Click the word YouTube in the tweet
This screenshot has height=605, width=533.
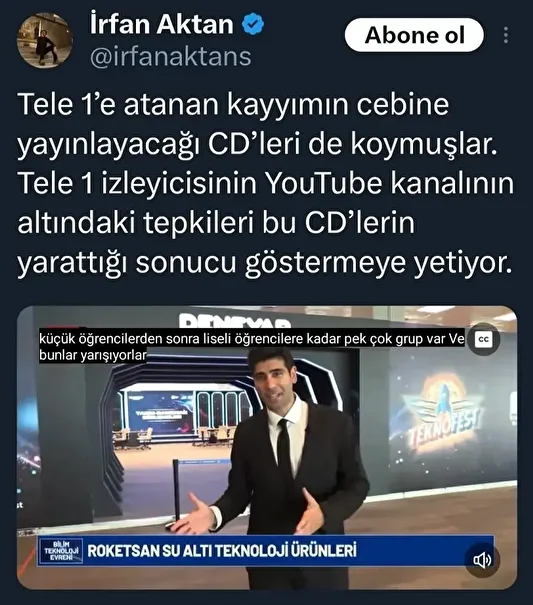324,184
